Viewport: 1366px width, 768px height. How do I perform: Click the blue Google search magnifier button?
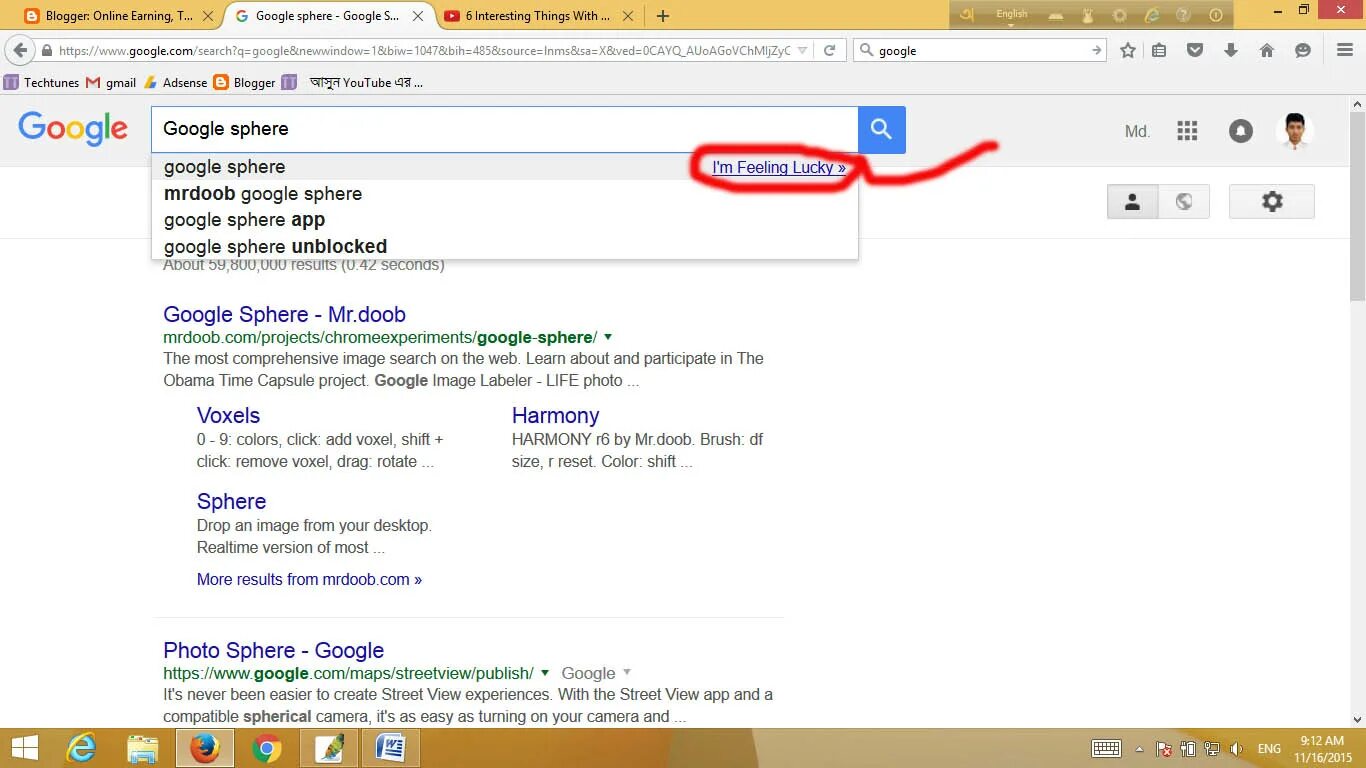pyautogui.click(x=881, y=129)
